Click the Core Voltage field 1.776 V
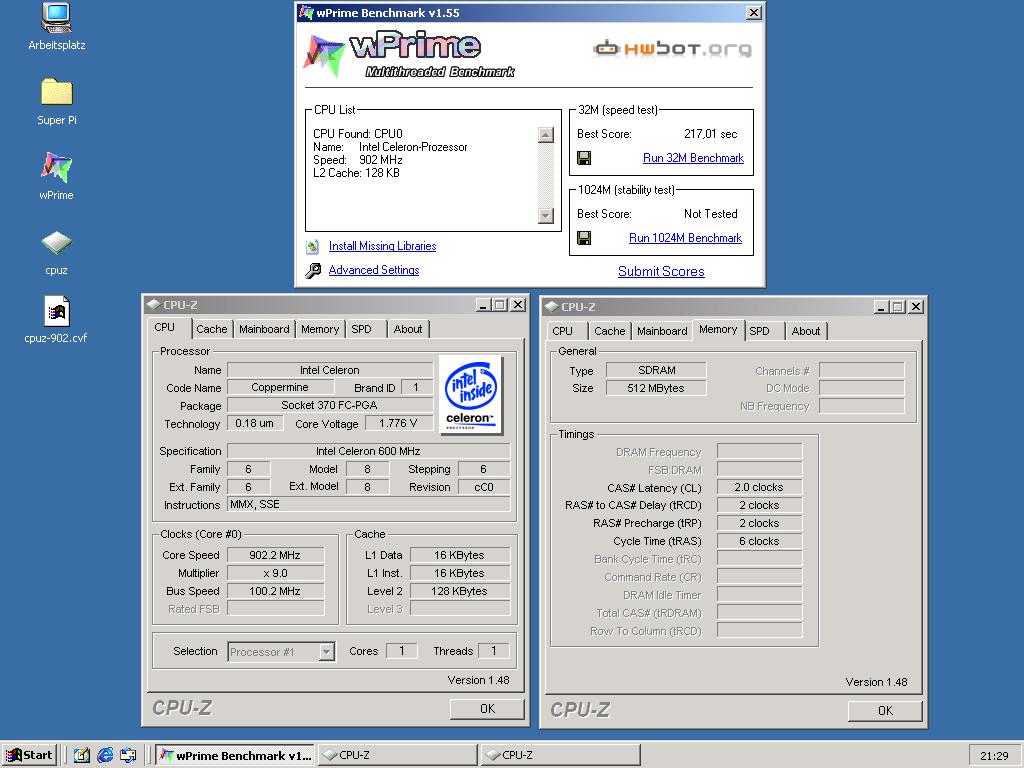 (398, 423)
